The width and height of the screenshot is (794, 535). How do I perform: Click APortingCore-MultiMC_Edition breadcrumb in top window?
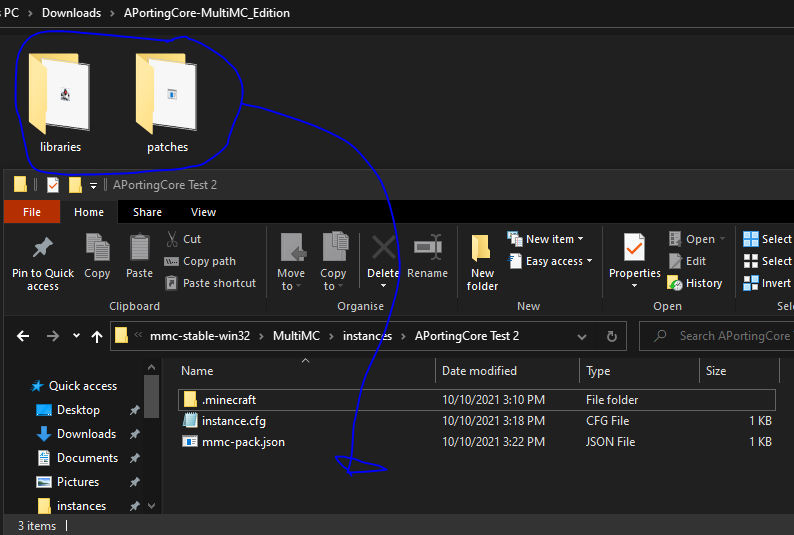pos(207,13)
